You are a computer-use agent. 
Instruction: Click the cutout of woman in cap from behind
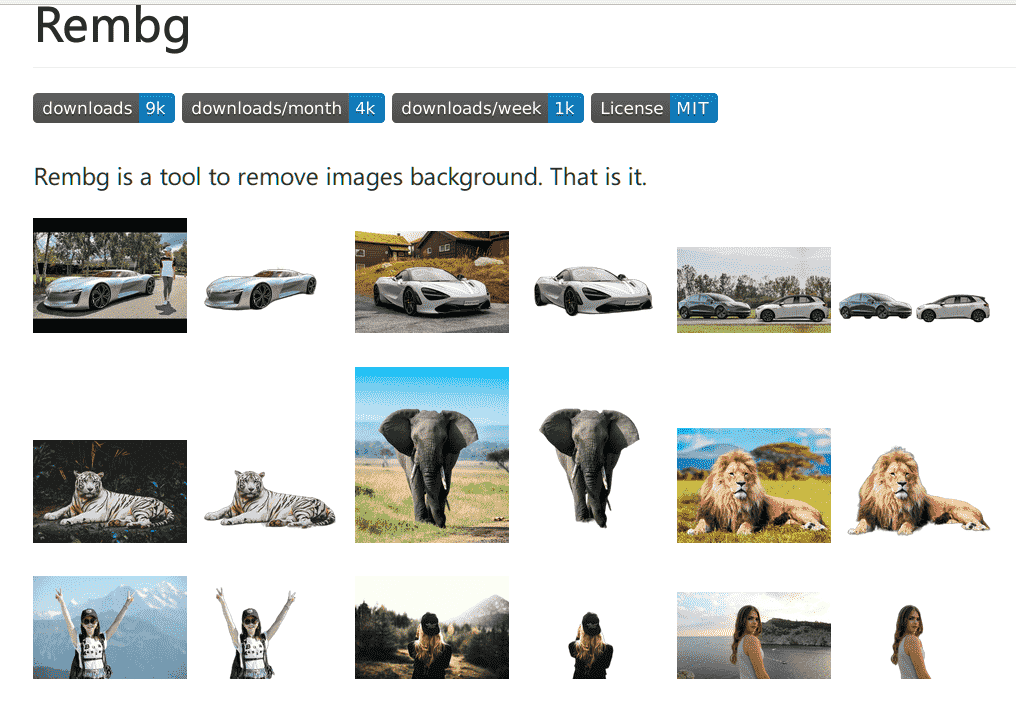[x=590, y=645]
